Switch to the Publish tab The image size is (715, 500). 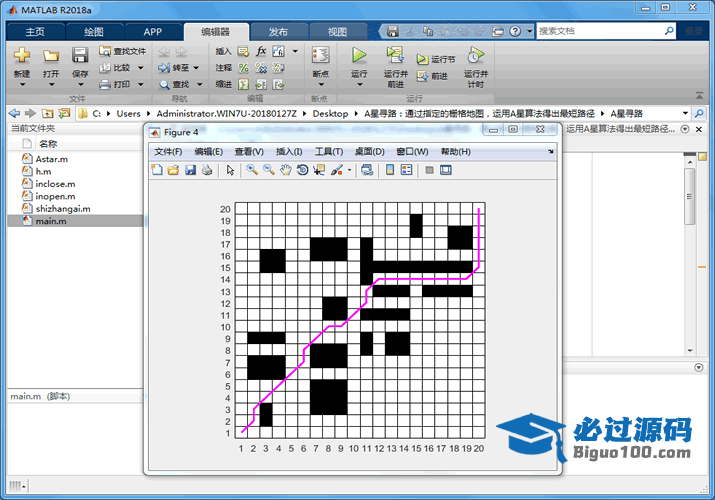point(278,31)
